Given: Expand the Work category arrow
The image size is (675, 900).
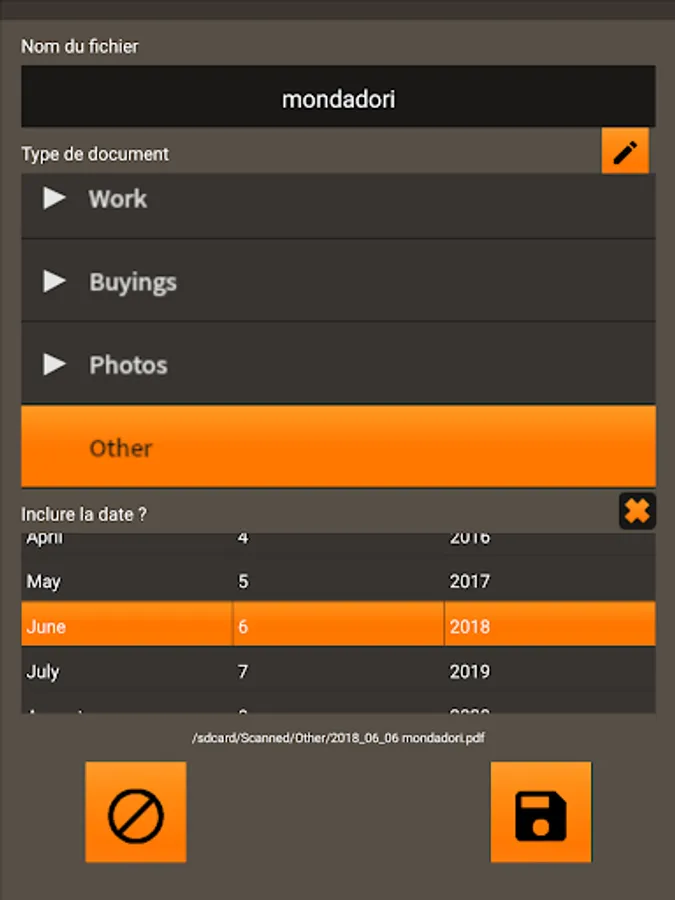Looking at the screenshot, I should (x=54, y=198).
